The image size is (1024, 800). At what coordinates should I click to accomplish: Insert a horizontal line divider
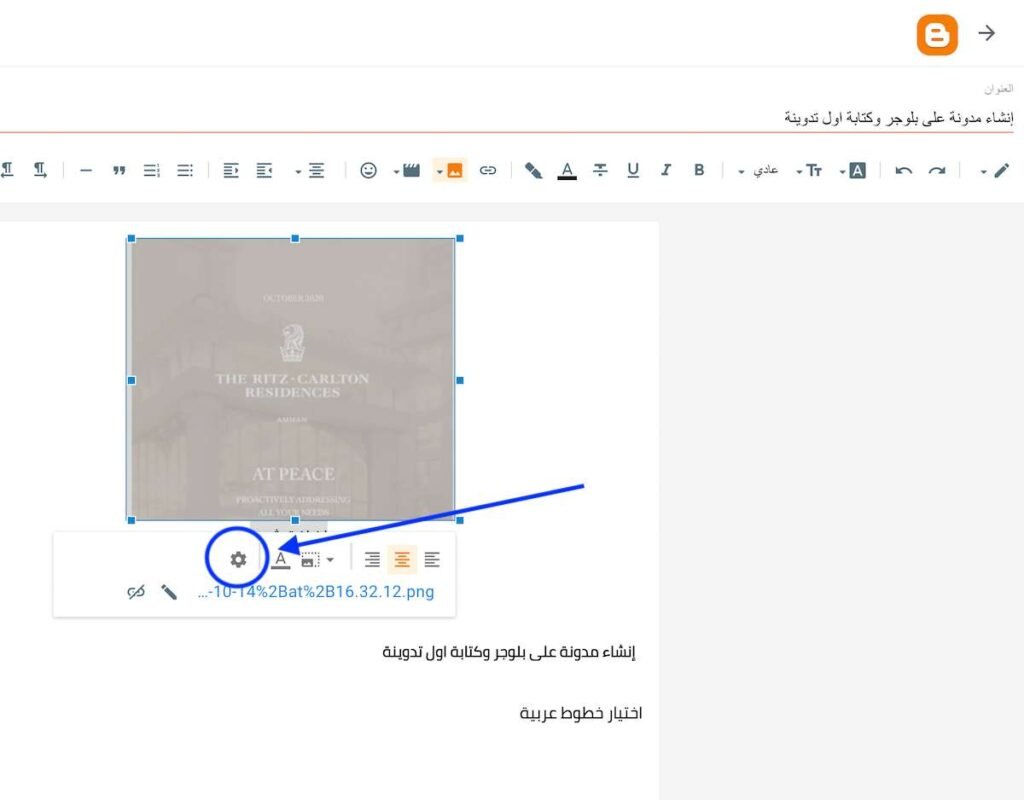click(x=86, y=171)
